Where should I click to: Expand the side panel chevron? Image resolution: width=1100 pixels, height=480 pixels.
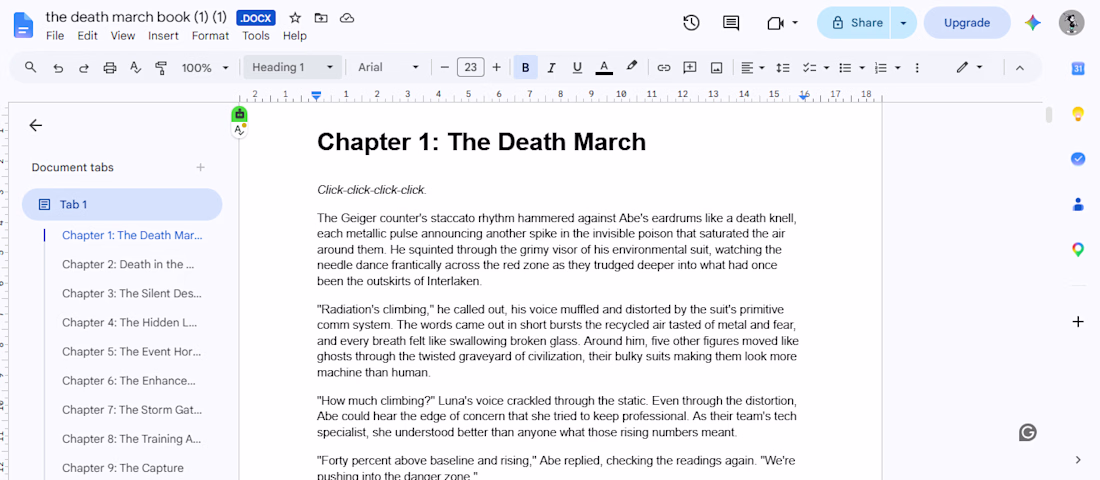tap(1078, 460)
